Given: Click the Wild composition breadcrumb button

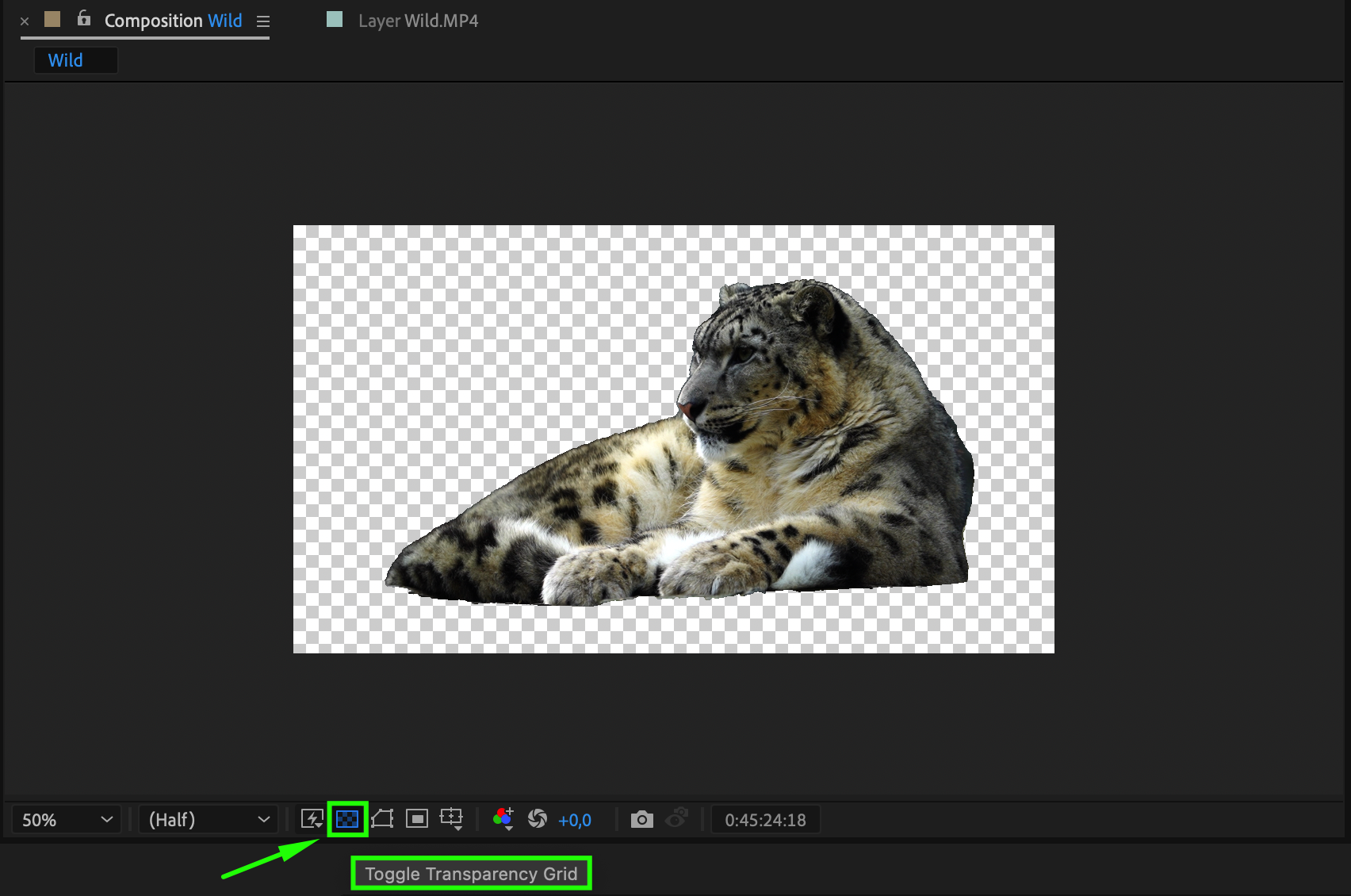Looking at the screenshot, I should point(75,60).
